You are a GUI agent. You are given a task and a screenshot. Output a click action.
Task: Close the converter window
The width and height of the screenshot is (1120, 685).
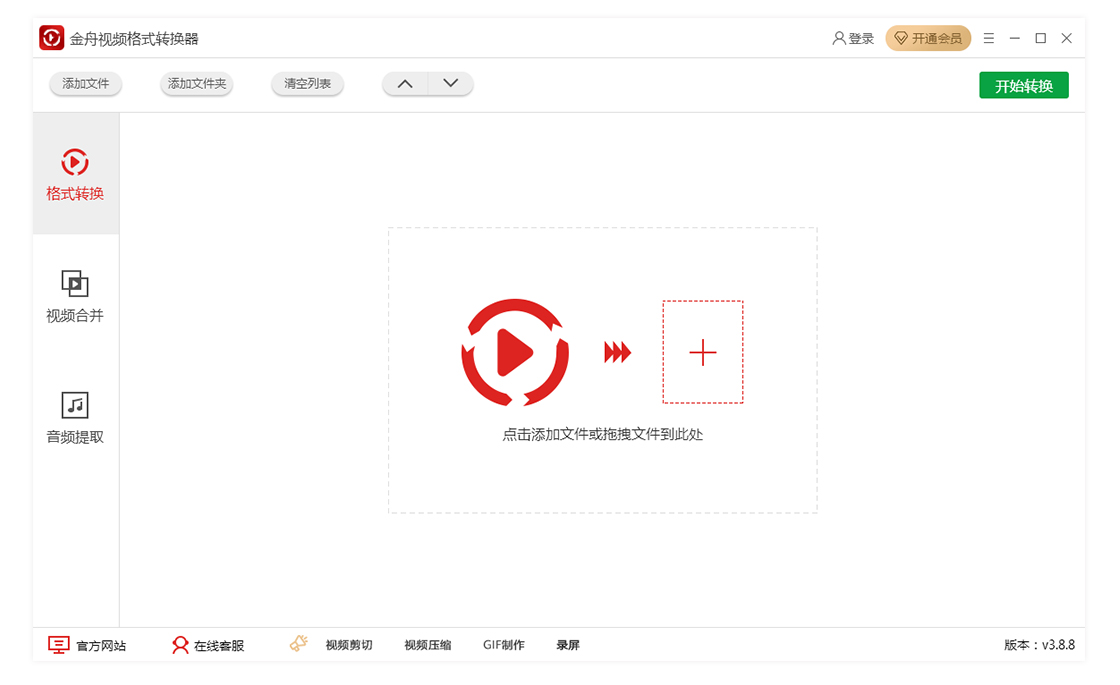1066,39
